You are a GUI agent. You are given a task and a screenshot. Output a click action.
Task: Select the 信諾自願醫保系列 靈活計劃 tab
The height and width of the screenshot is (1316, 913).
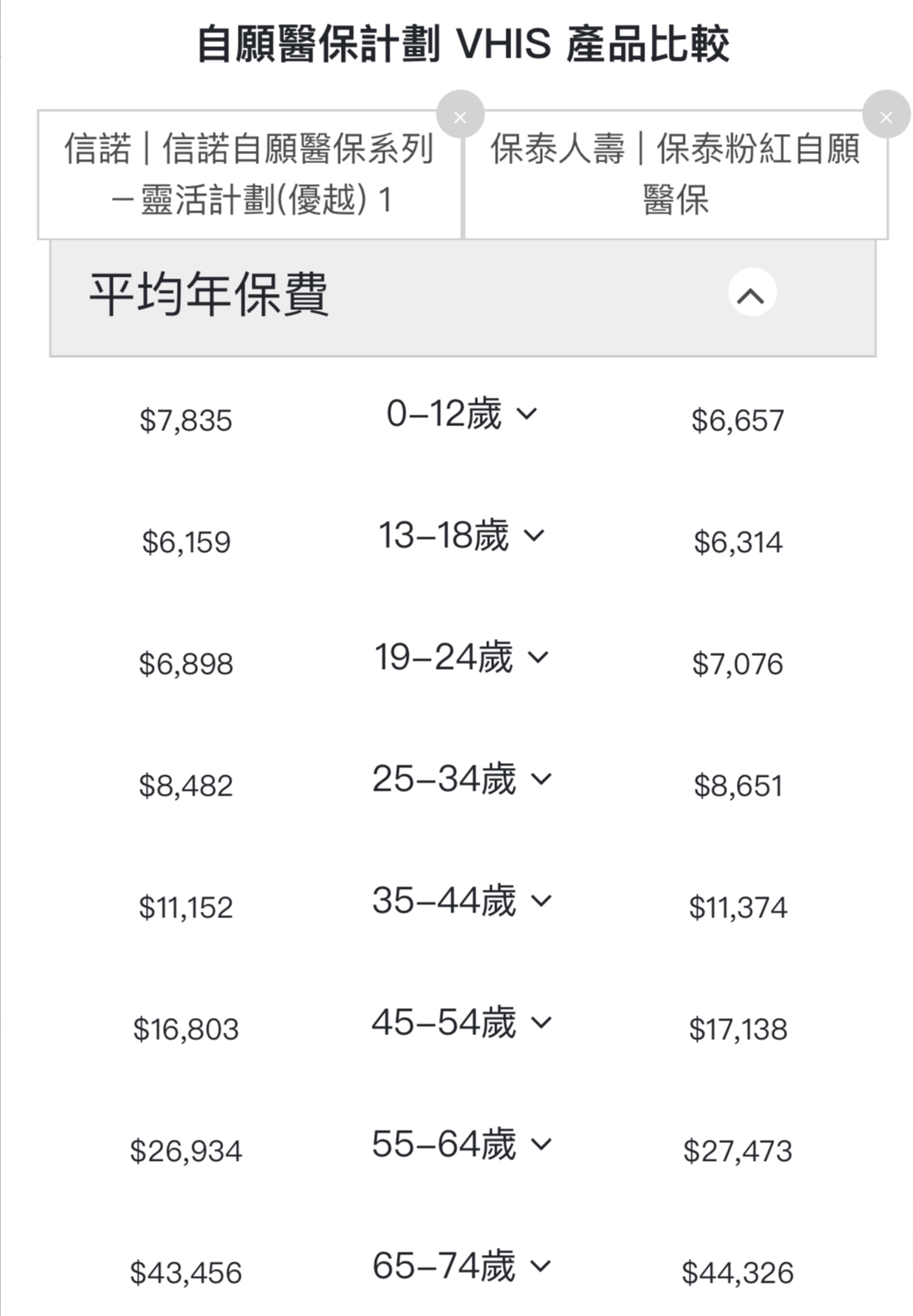coord(249,175)
